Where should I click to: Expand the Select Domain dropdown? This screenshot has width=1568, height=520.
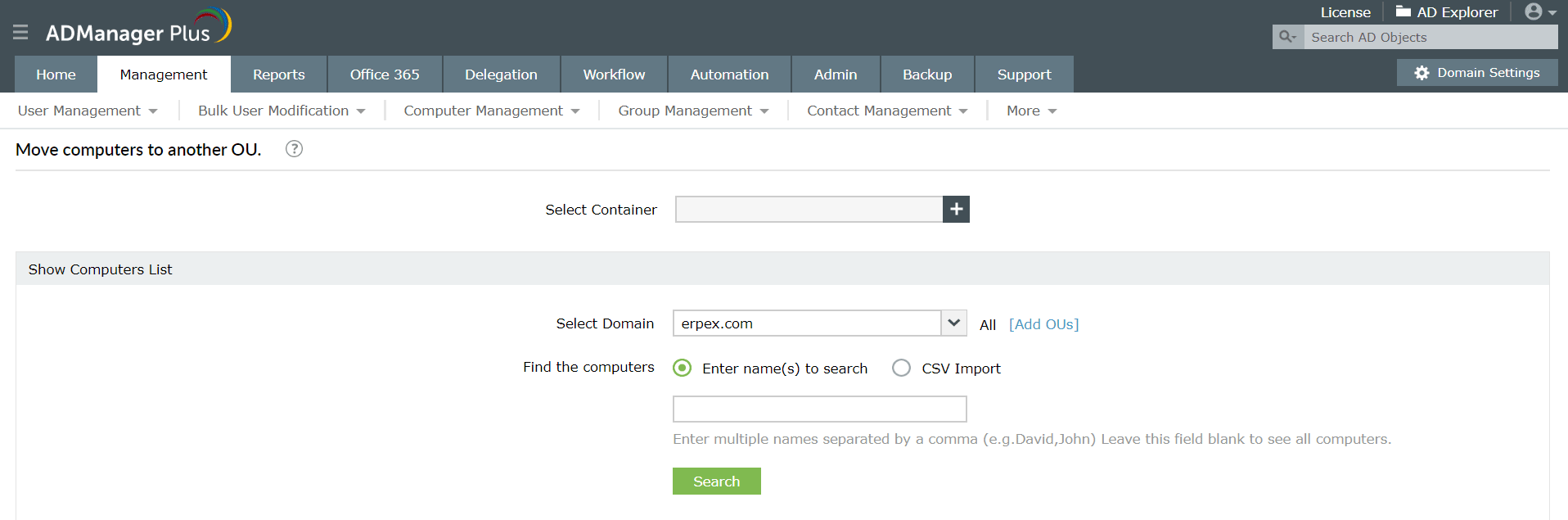coord(953,323)
